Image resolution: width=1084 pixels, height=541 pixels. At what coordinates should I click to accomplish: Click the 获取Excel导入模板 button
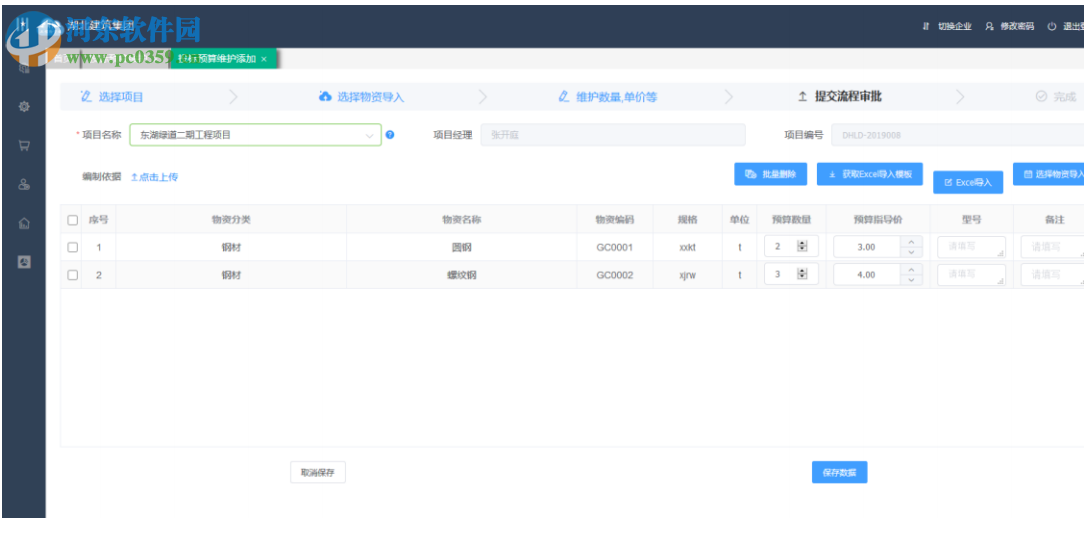(x=870, y=174)
